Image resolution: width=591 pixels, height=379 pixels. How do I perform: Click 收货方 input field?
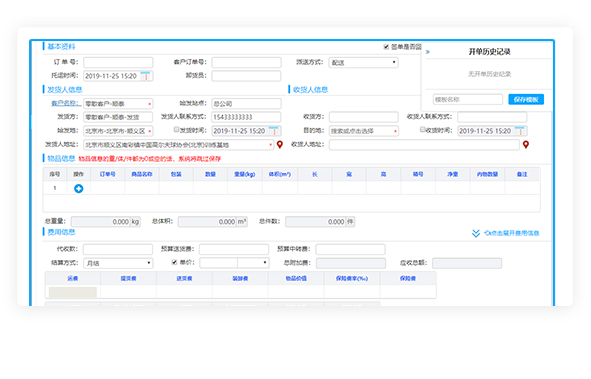(x=363, y=117)
